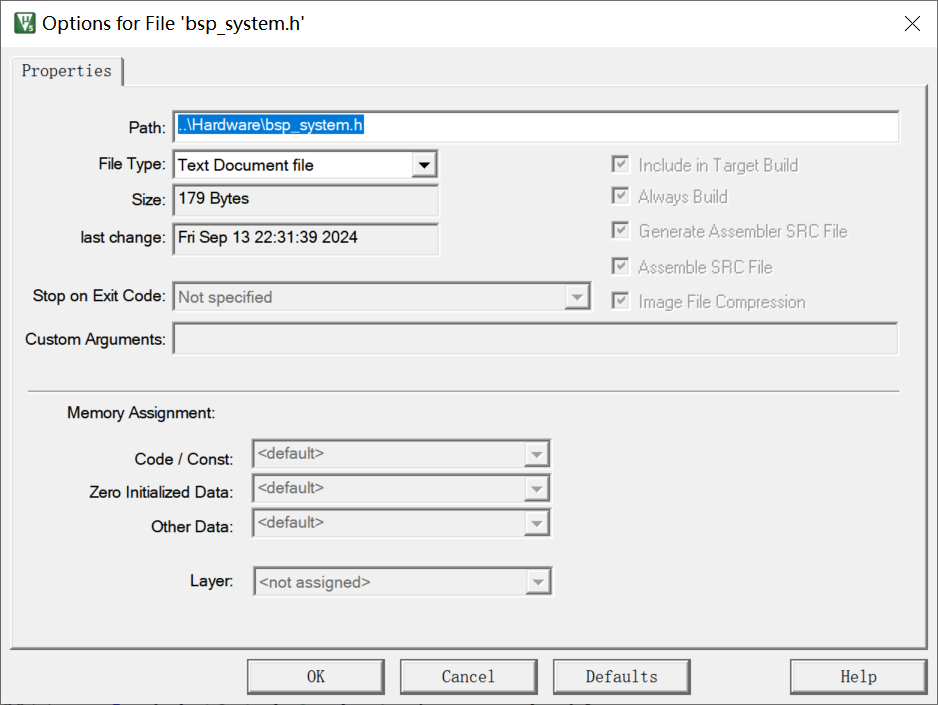Image resolution: width=938 pixels, height=705 pixels.
Task: Open Help for file options
Action: [857, 677]
